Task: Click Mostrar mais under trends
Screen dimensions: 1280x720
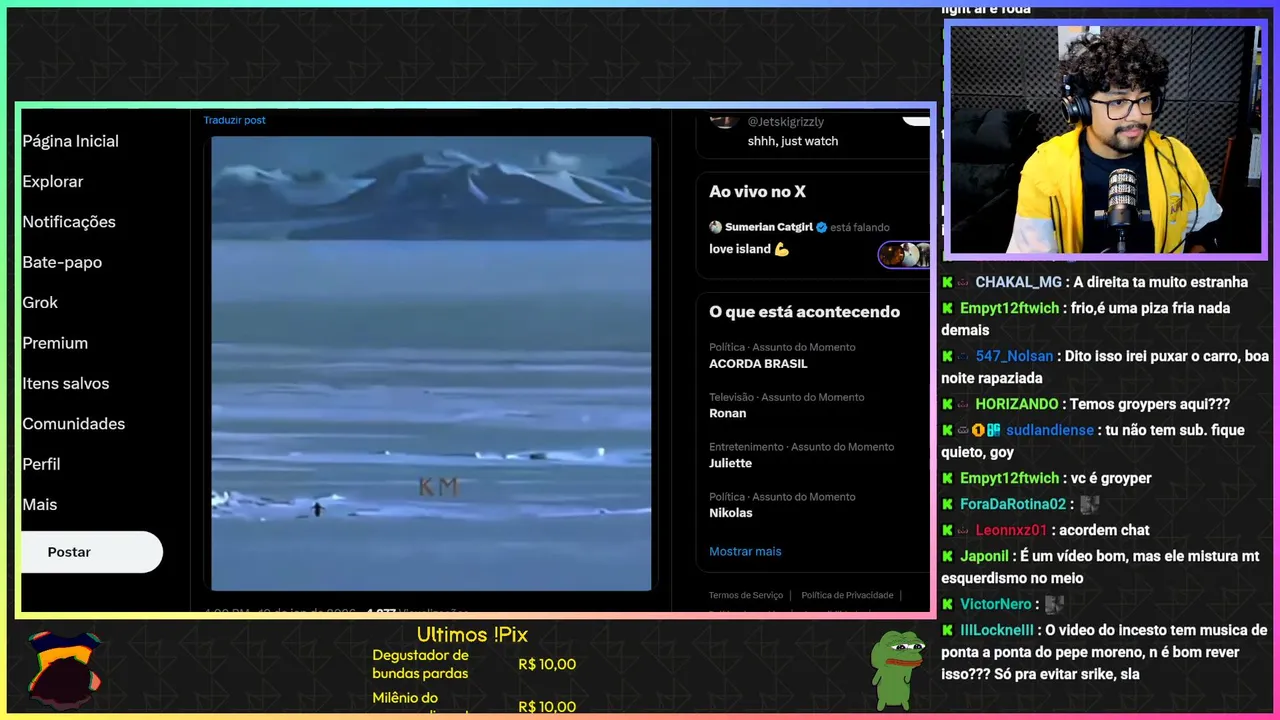Action: 745,551
